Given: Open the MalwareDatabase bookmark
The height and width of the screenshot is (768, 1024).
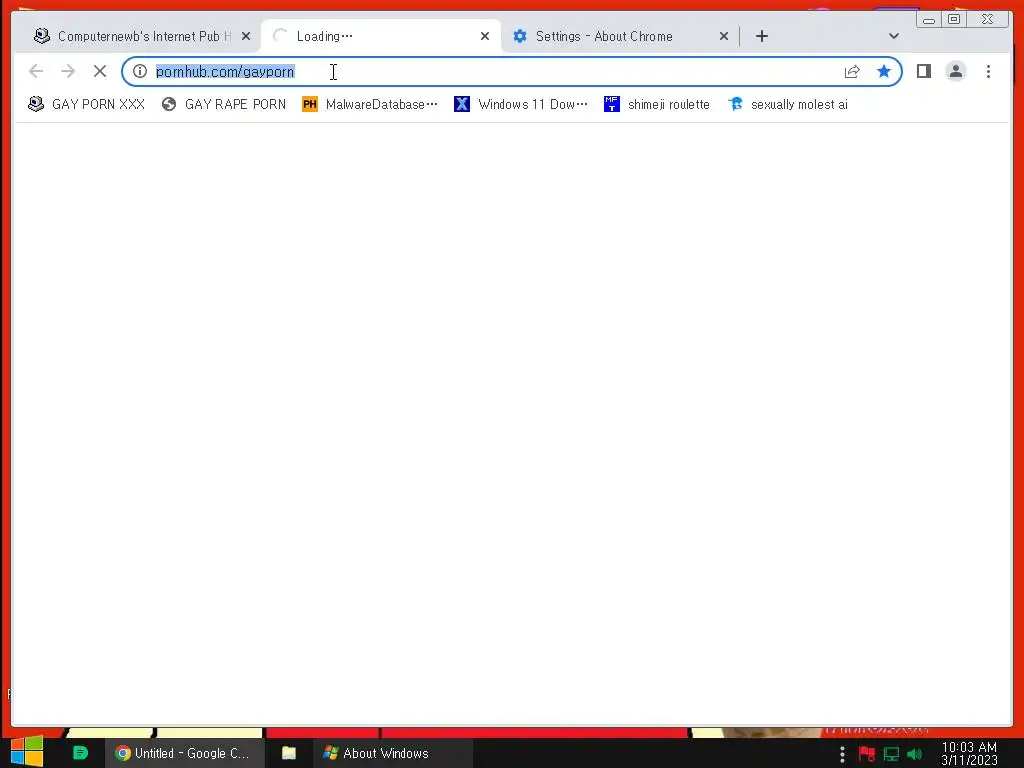Looking at the screenshot, I should pos(370,104).
